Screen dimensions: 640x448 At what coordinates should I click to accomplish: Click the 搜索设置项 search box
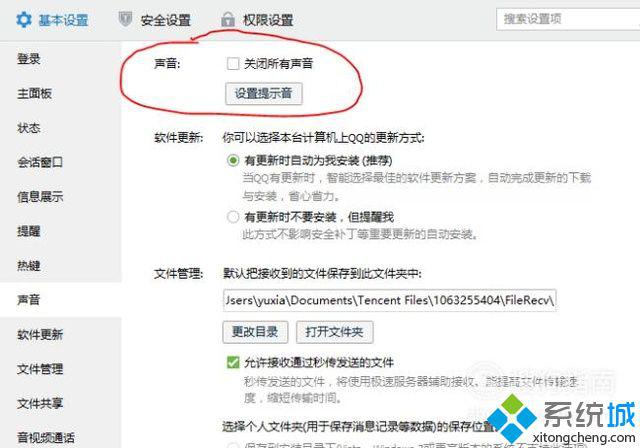tap(568, 19)
